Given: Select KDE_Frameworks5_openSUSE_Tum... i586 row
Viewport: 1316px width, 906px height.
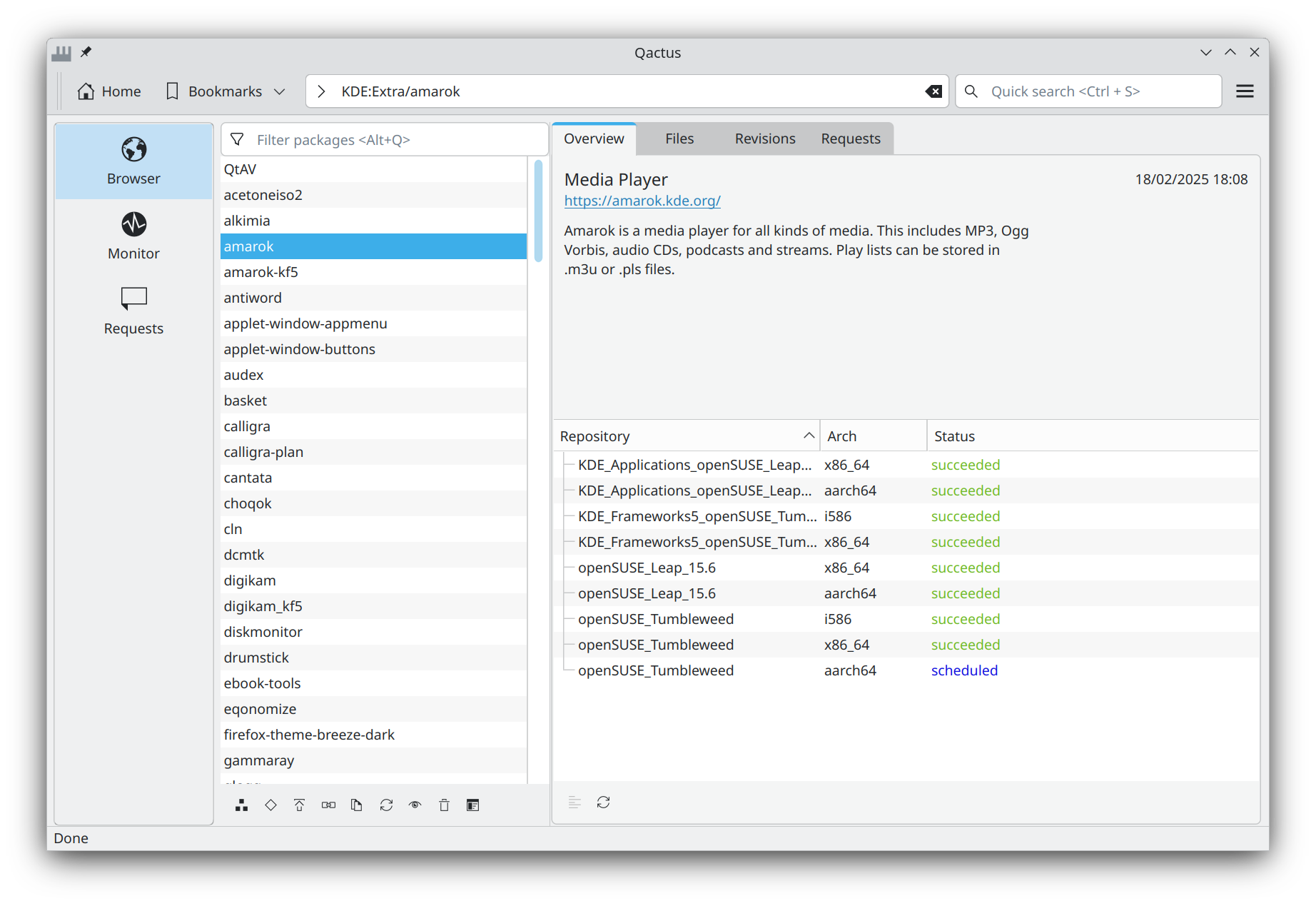Looking at the screenshot, I should pos(906,516).
